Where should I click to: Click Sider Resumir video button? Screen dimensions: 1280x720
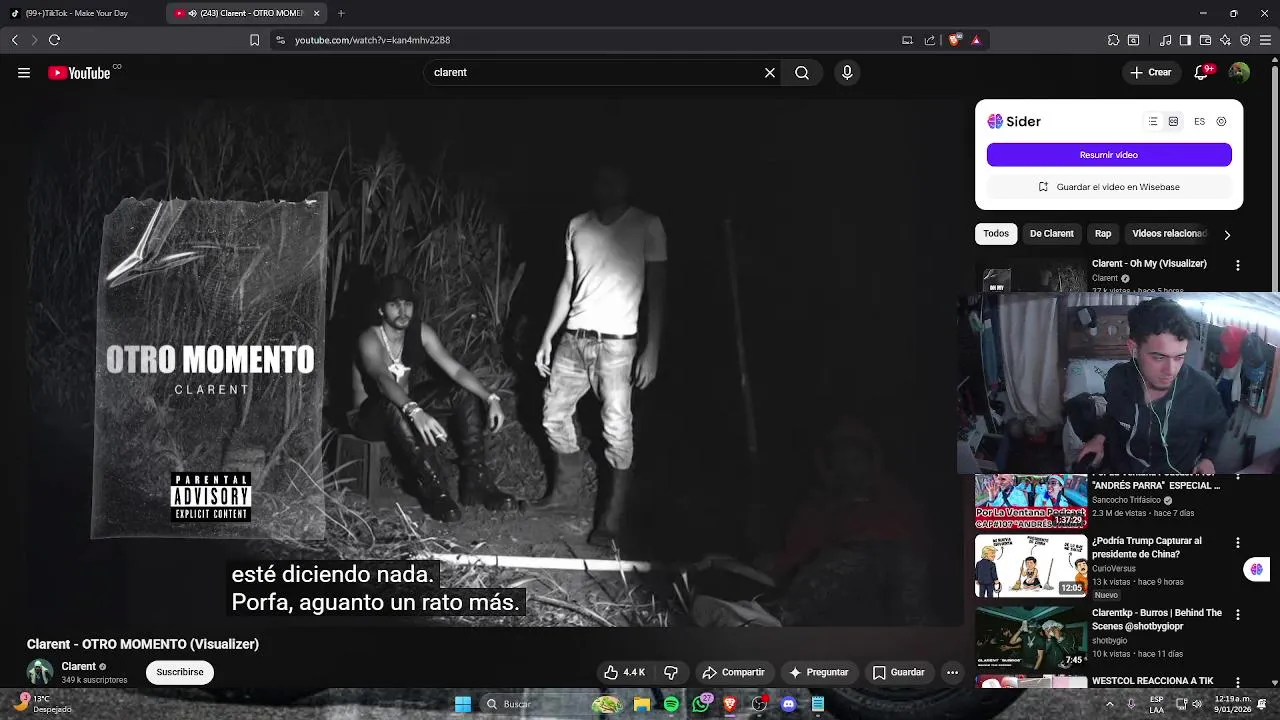pyautogui.click(x=1109, y=155)
